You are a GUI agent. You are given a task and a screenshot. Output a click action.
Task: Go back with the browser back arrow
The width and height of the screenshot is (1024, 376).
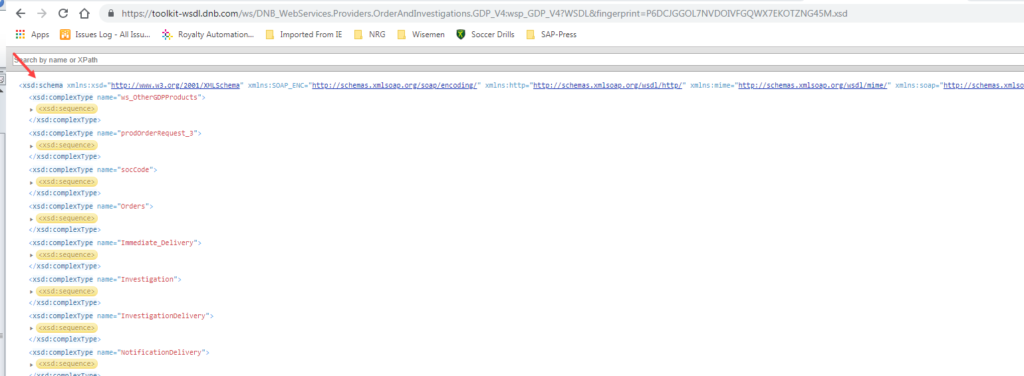[x=20, y=13]
